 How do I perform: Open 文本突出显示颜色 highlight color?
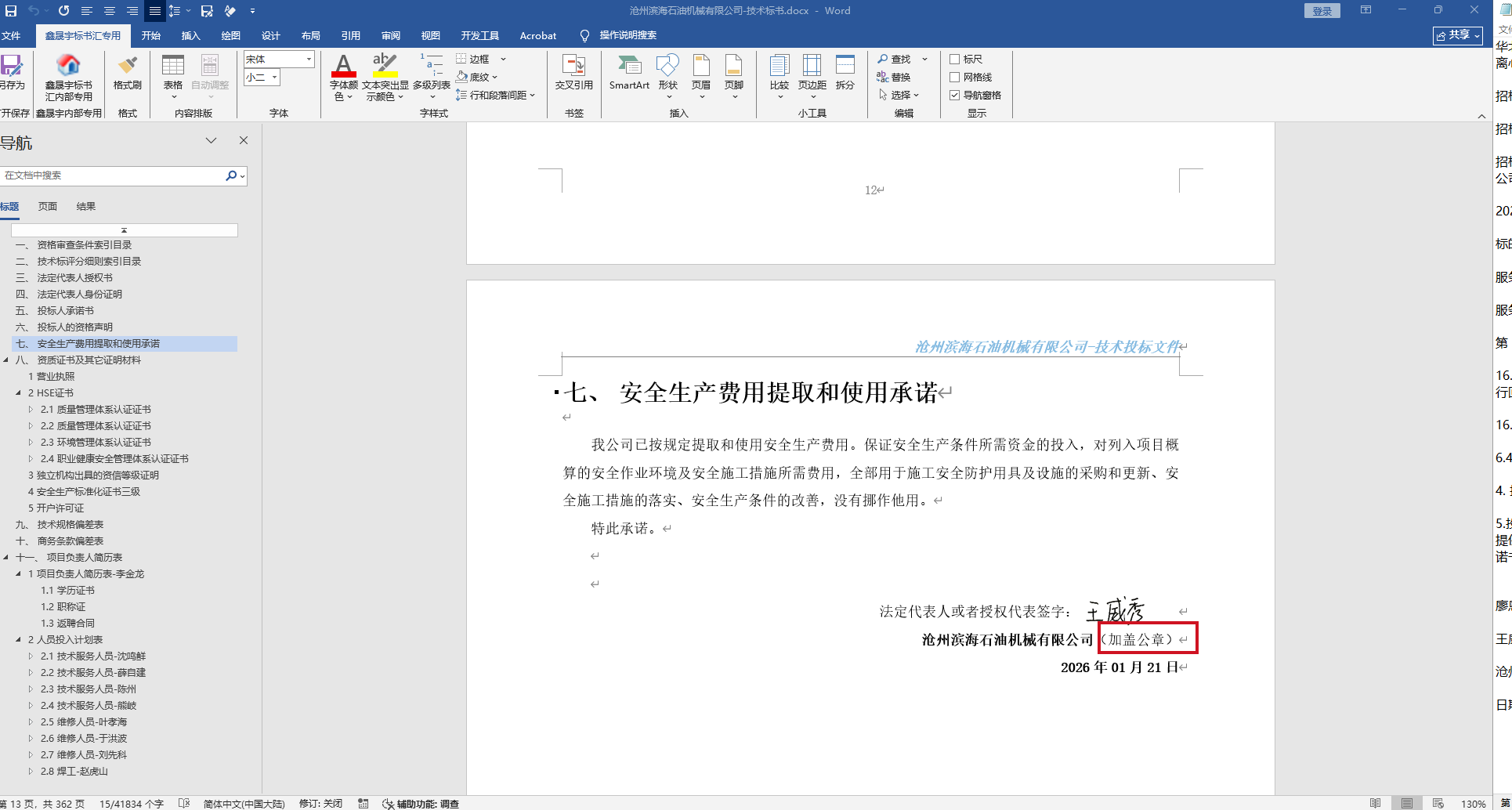[x=385, y=78]
